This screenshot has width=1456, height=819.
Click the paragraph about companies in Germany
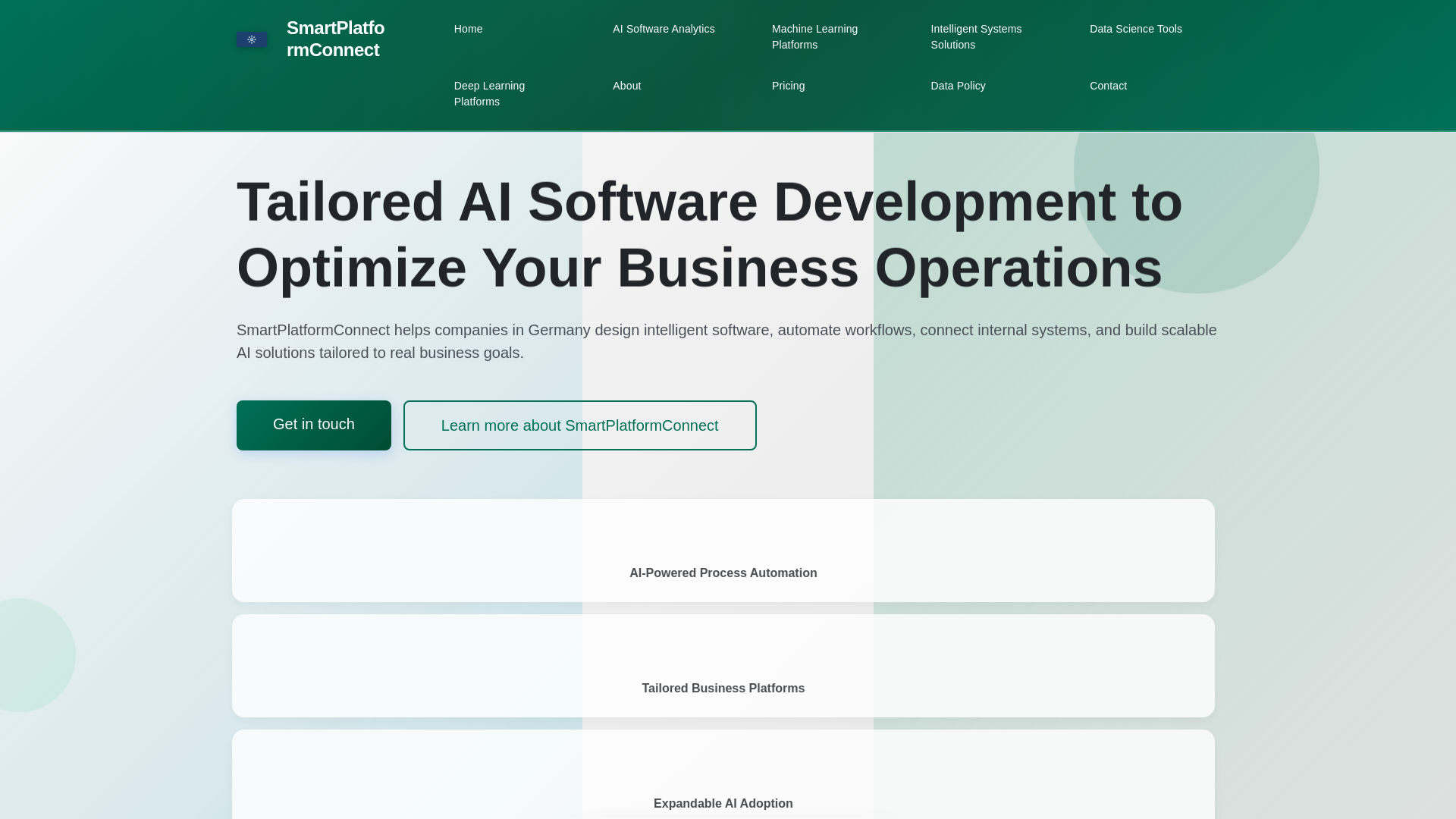(x=726, y=341)
